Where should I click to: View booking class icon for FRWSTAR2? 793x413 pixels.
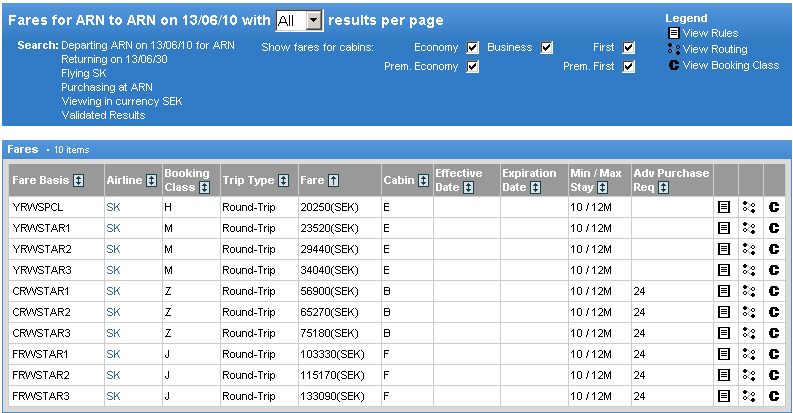coord(773,376)
